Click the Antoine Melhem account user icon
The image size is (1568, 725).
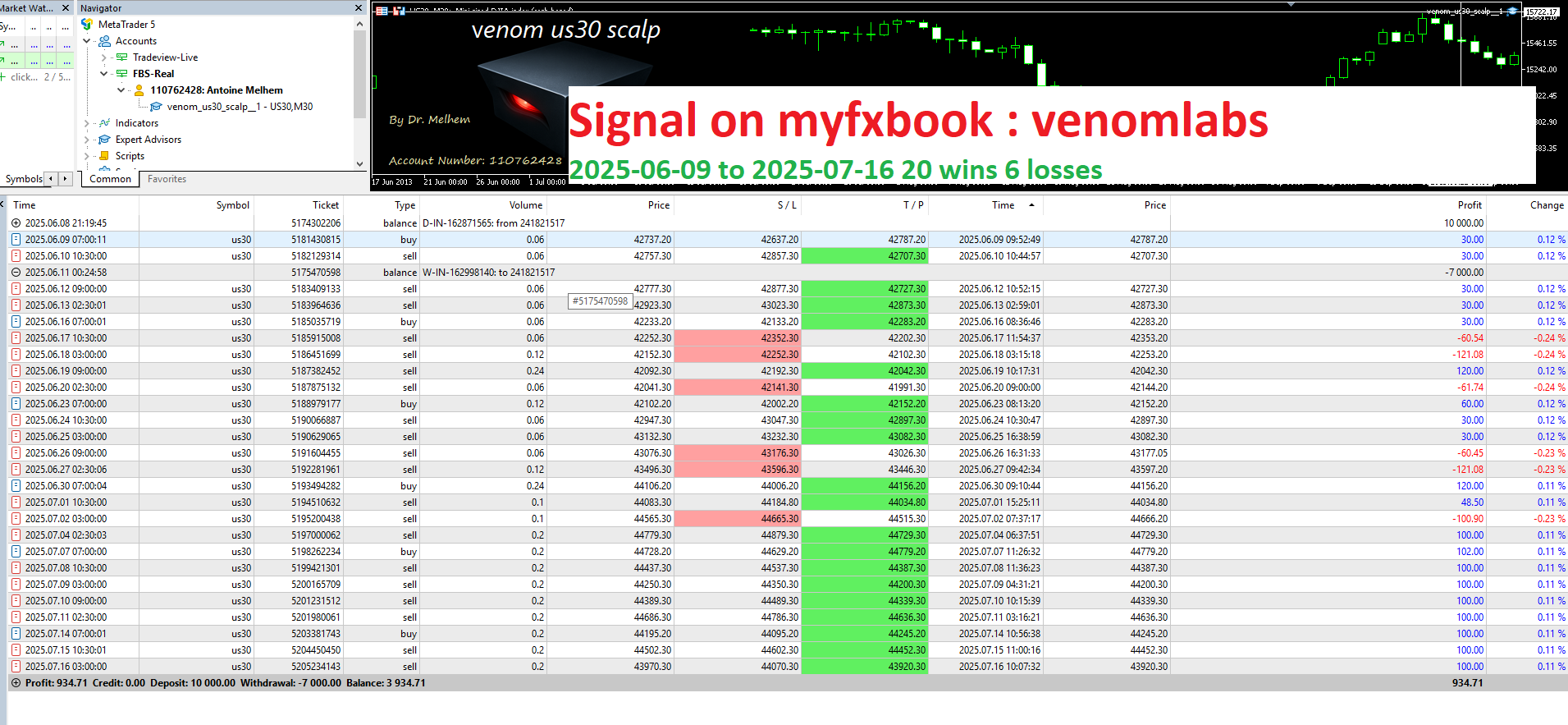click(x=139, y=90)
